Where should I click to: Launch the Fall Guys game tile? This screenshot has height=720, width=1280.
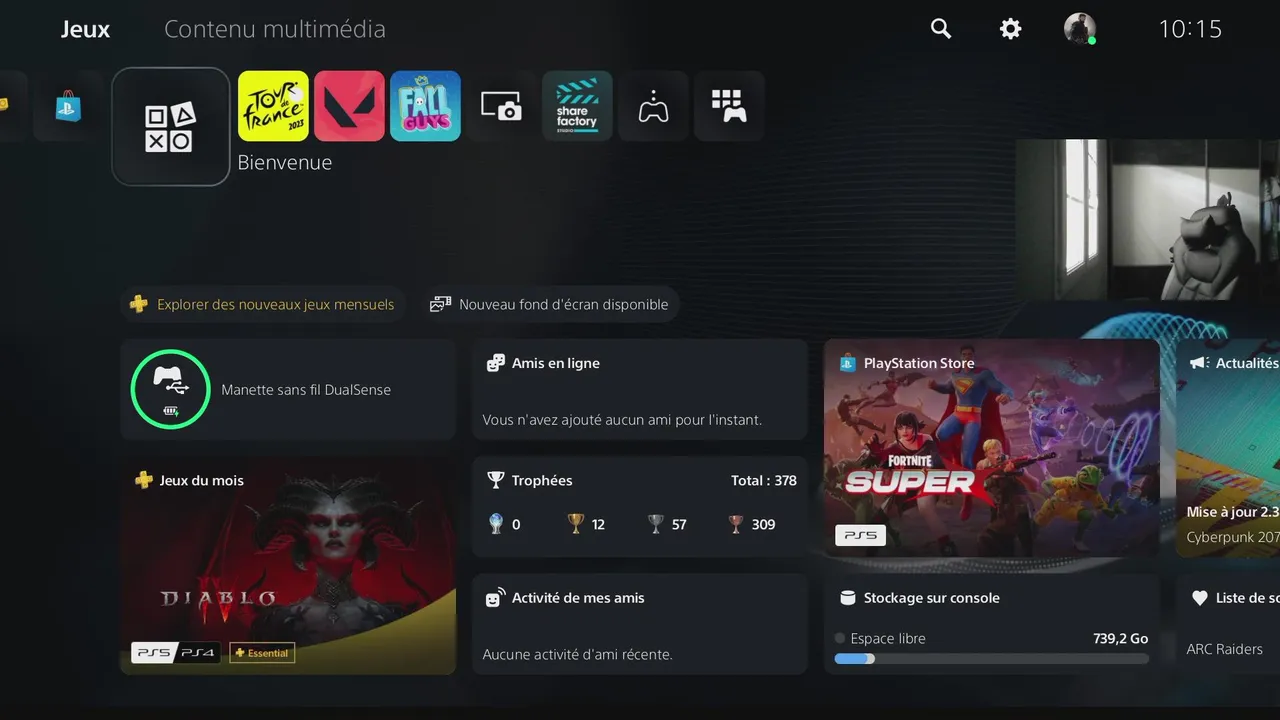(x=425, y=105)
